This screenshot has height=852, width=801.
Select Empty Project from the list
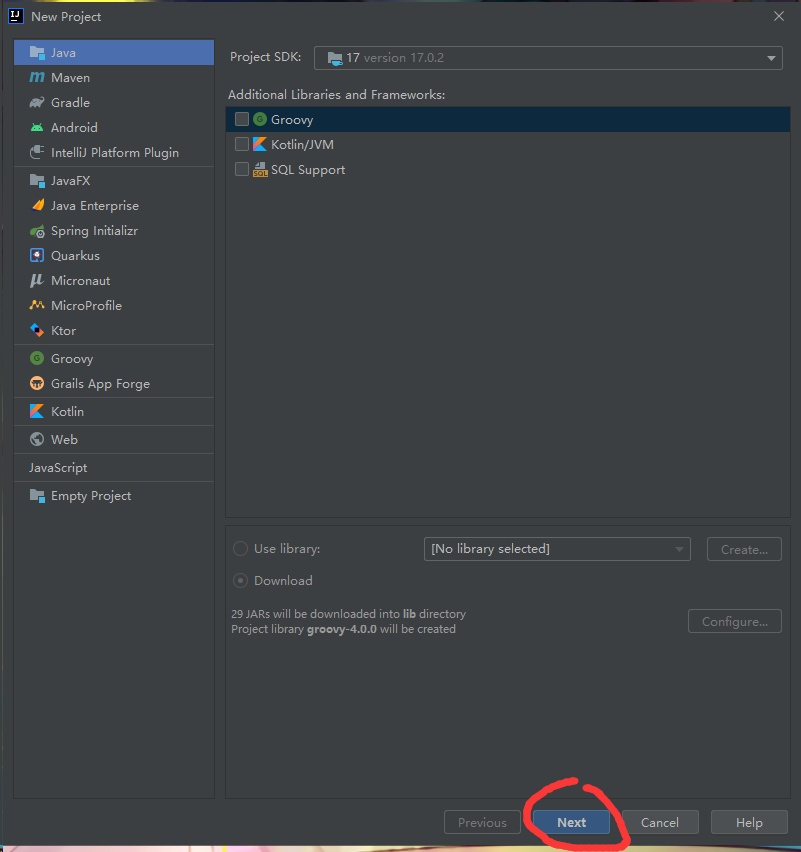pos(90,496)
